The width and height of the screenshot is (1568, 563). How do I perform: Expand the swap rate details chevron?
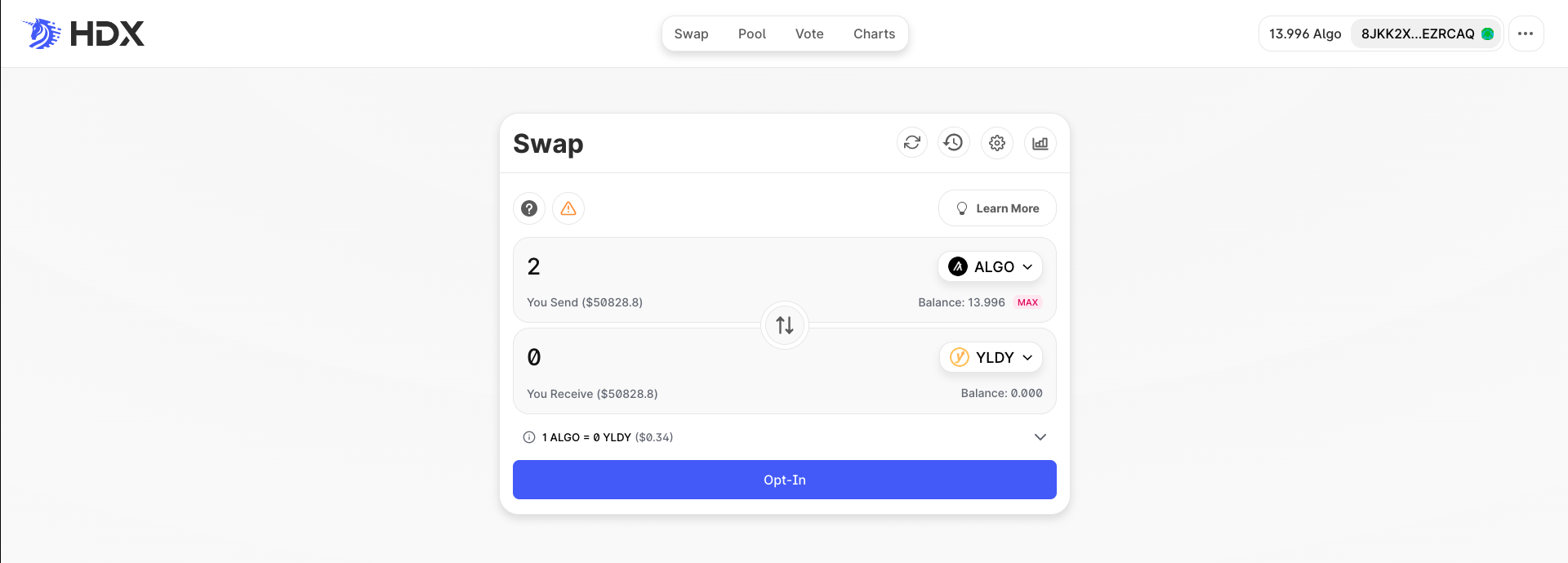[1040, 437]
